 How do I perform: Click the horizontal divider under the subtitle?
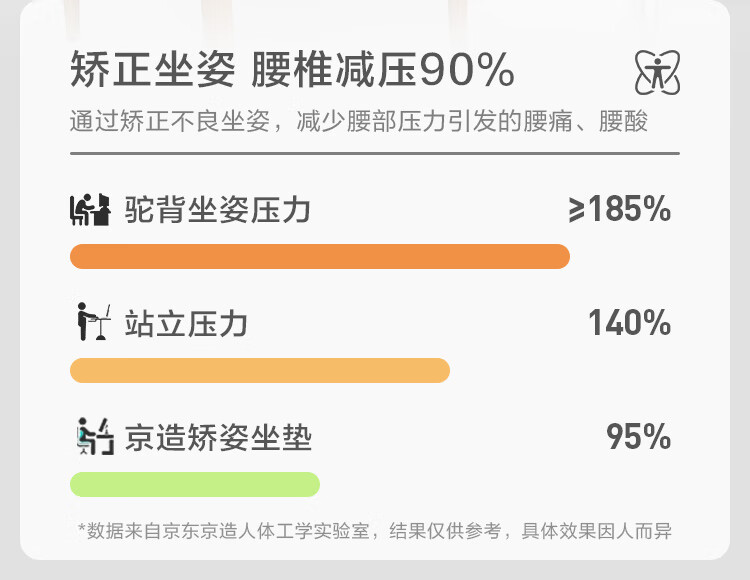375,153
